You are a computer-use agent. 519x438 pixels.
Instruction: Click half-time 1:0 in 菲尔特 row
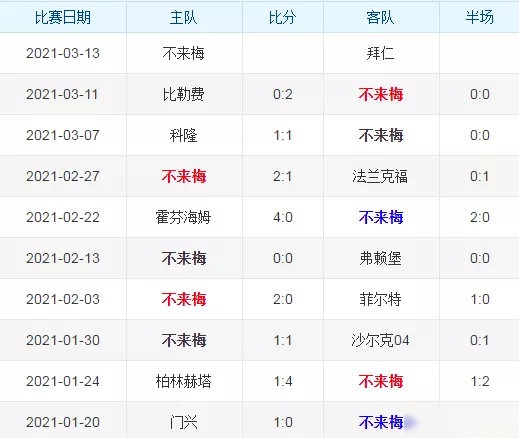480,299
